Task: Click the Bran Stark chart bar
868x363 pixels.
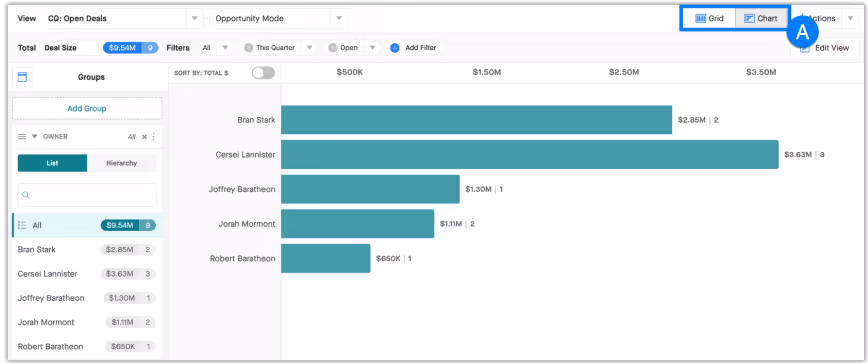Action: 477,120
